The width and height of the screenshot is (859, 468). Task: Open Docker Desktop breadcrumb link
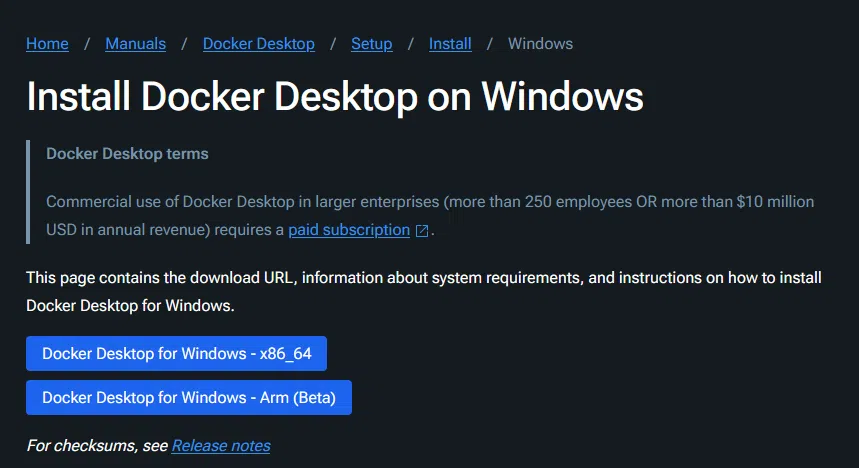click(259, 44)
